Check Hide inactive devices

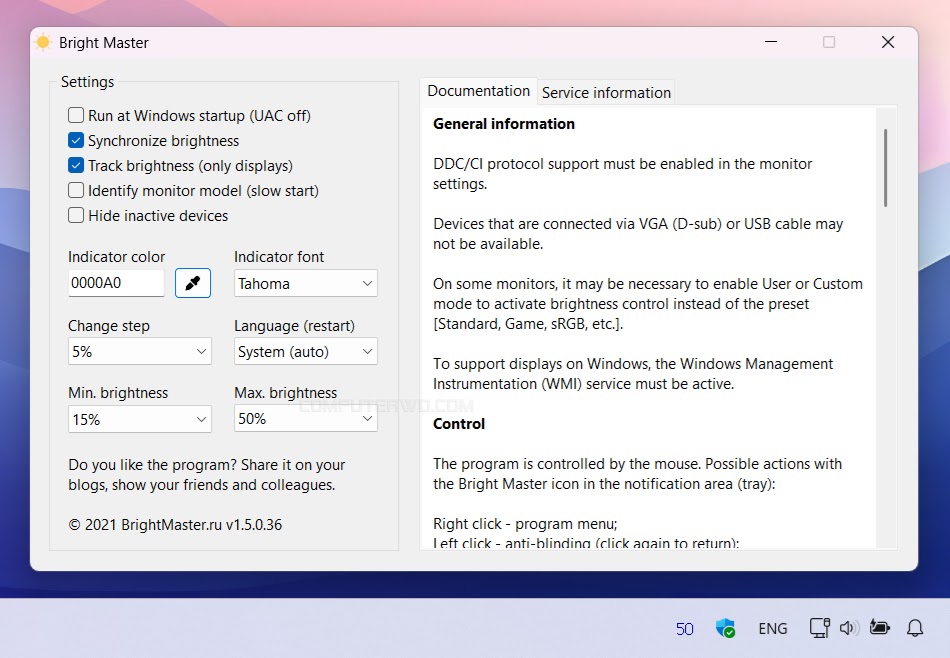point(76,215)
